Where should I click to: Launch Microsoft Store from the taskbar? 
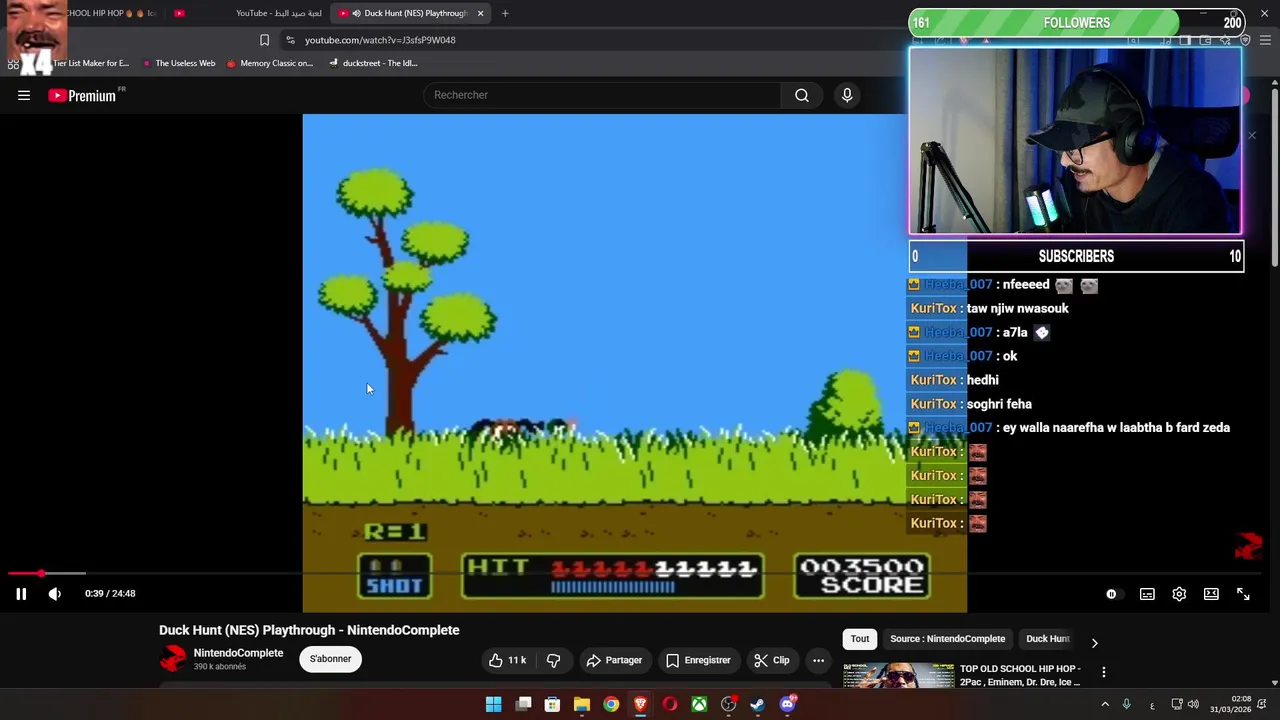pyautogui.click(x=552, y=705)
